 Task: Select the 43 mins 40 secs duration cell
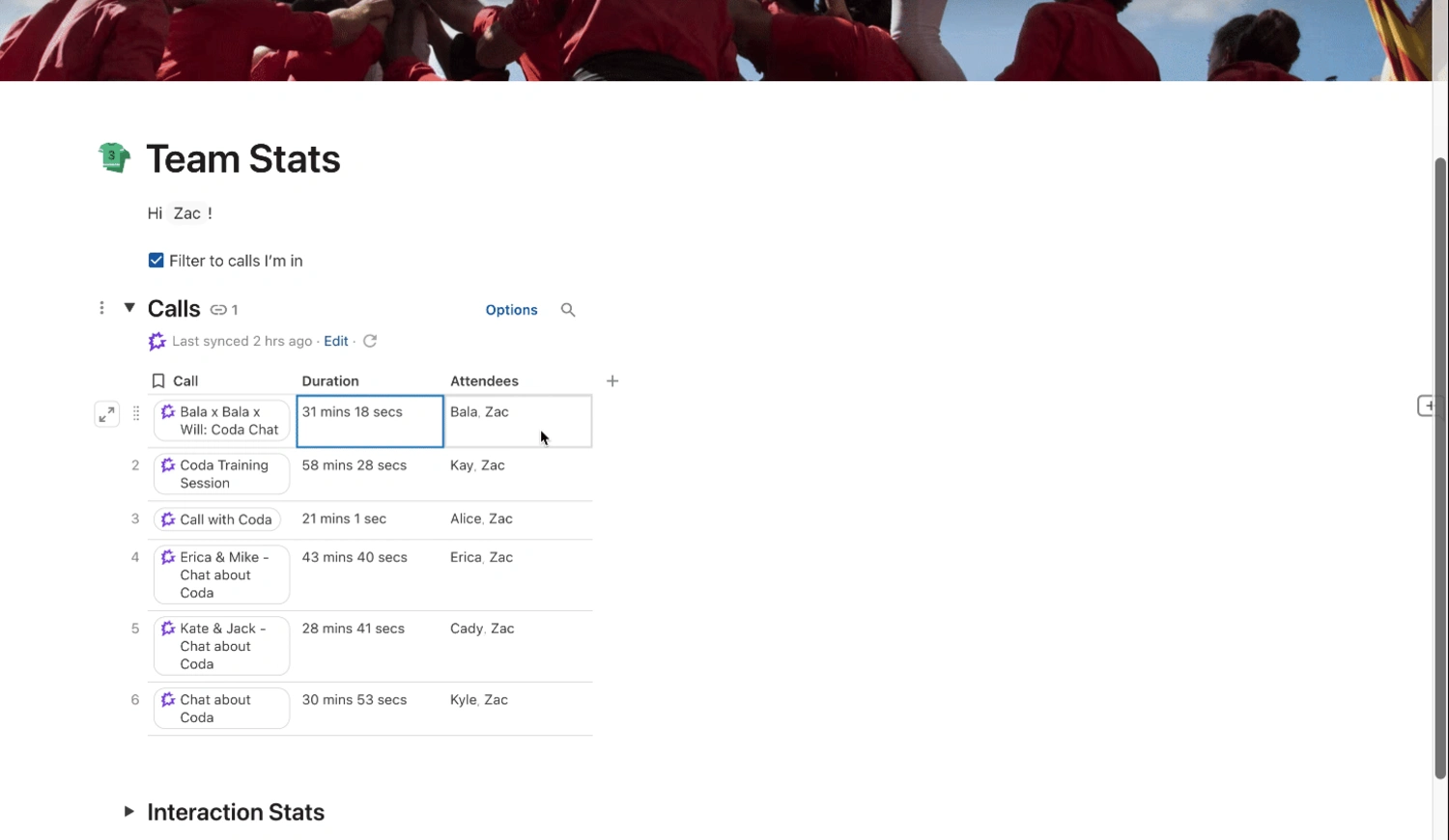[x=367, y=574]
